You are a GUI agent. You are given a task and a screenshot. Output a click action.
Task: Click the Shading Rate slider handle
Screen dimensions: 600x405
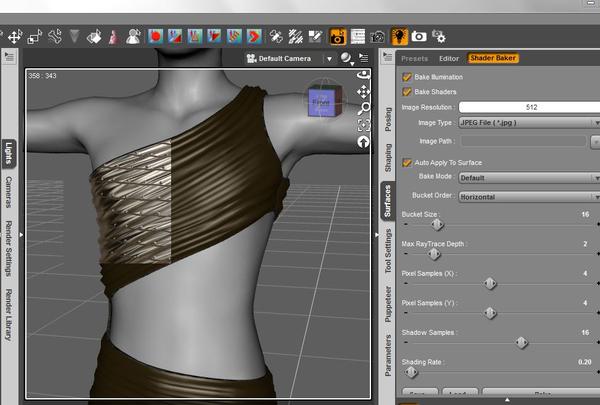point(411,372)
